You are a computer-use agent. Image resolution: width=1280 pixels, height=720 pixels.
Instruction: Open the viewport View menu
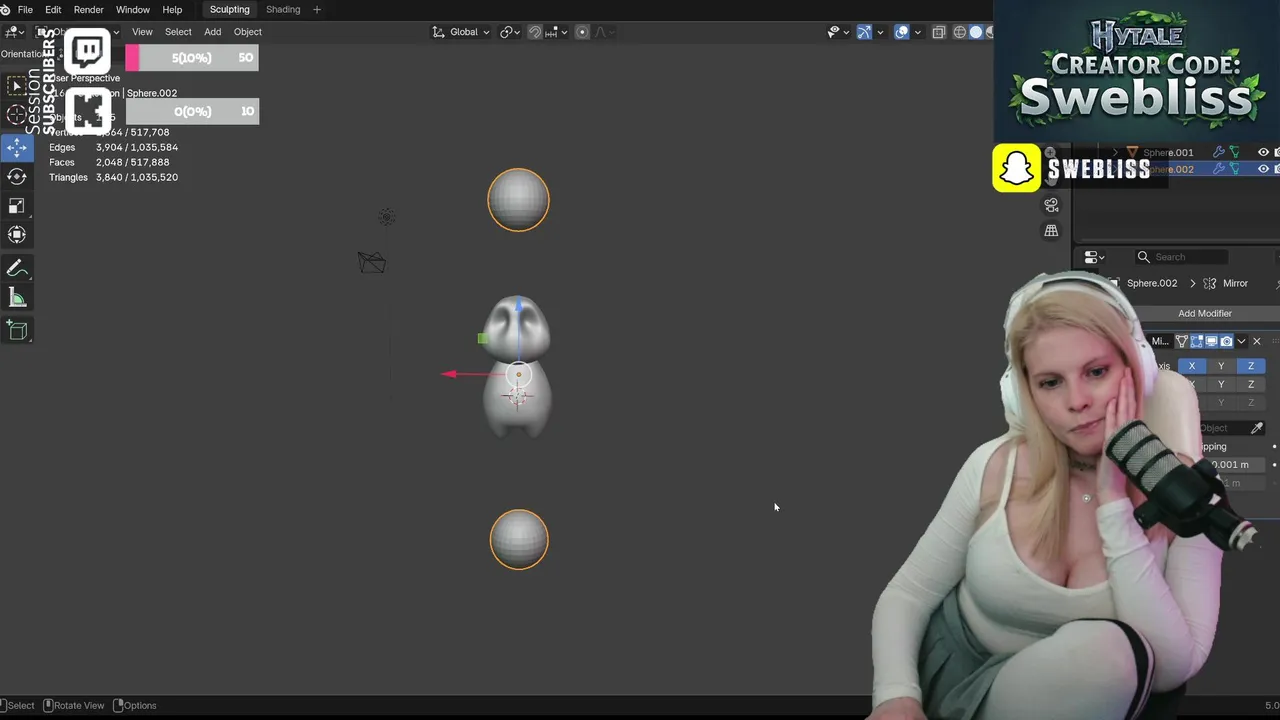(x=142, y=32)
